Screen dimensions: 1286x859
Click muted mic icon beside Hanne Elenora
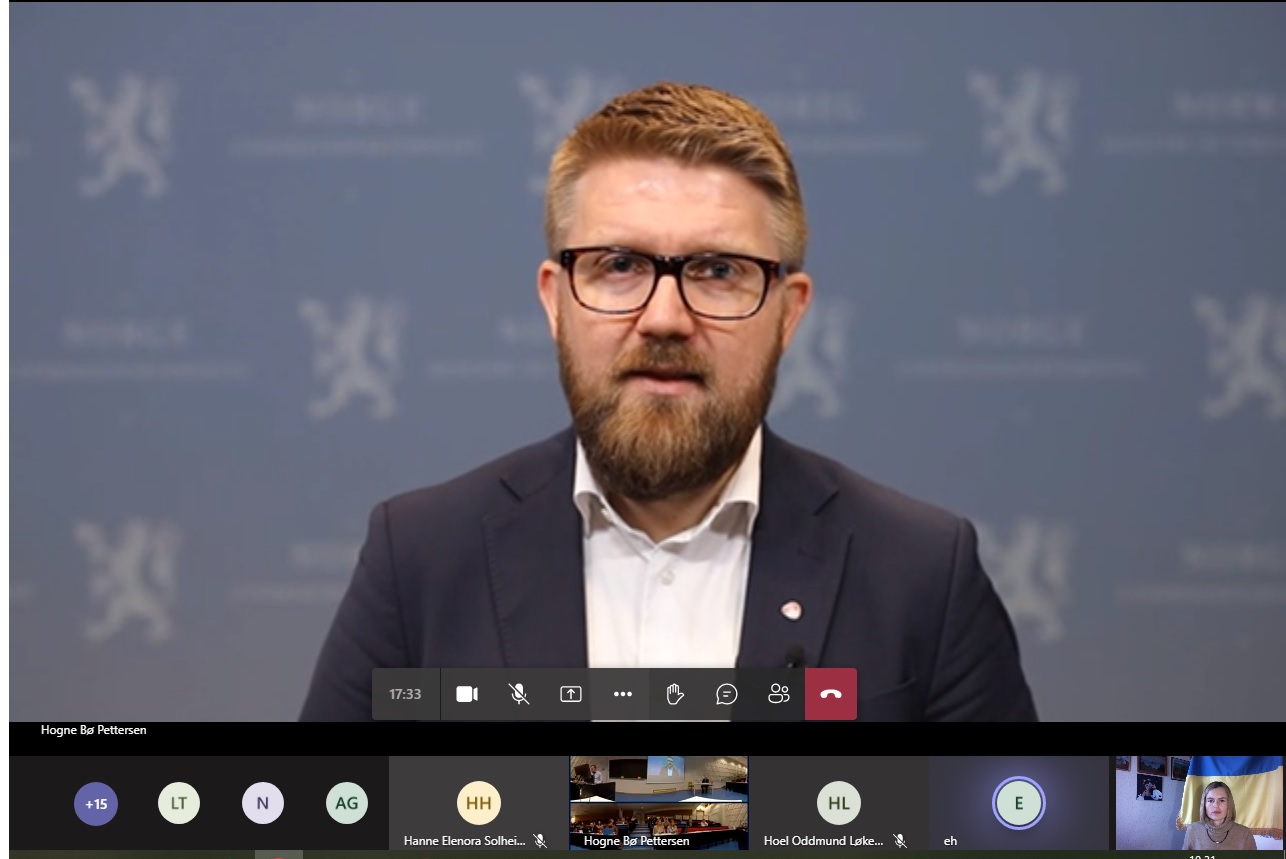[540, 841]
